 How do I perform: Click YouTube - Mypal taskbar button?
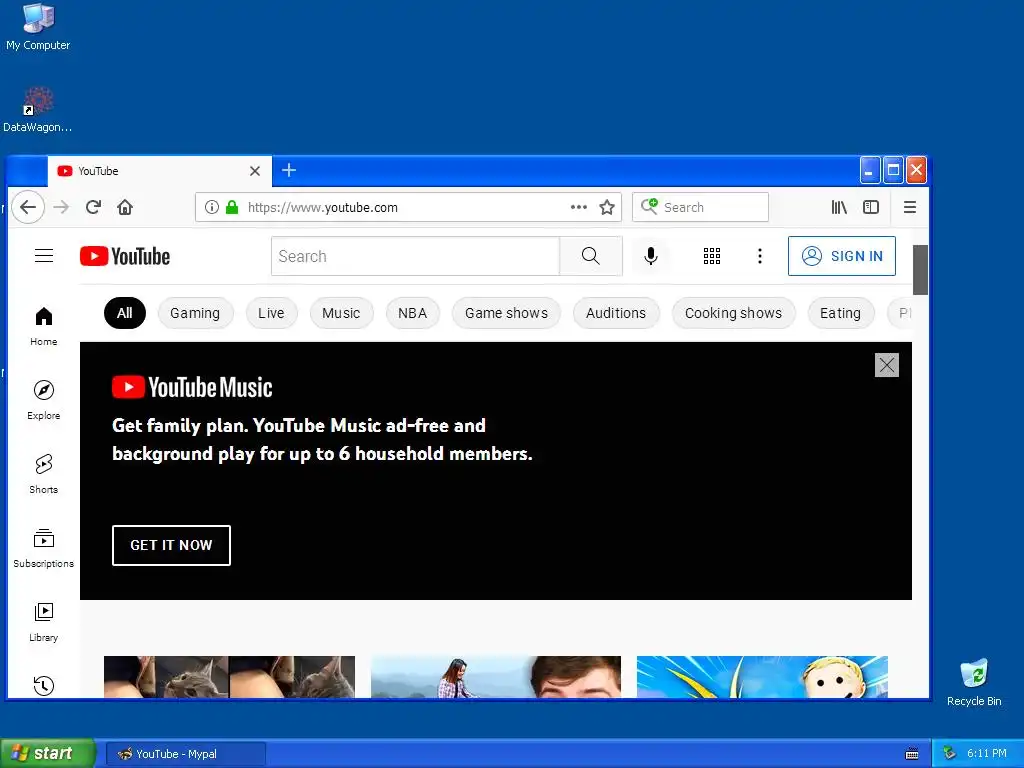185,754
